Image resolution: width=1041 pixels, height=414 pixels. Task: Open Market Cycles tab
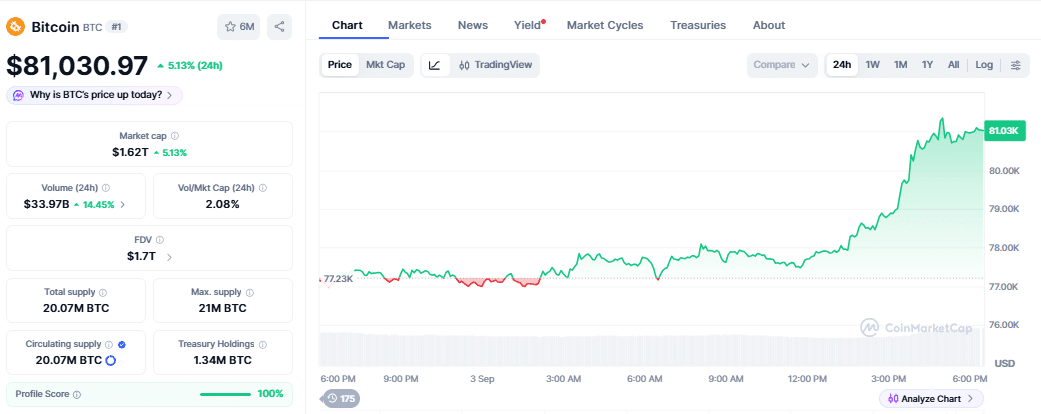pos(605,25)
